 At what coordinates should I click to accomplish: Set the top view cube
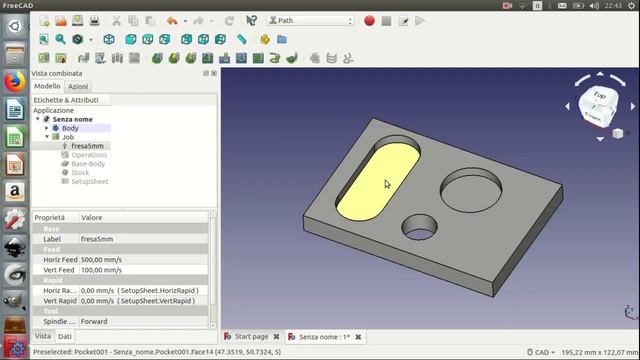tap(147, 39)
